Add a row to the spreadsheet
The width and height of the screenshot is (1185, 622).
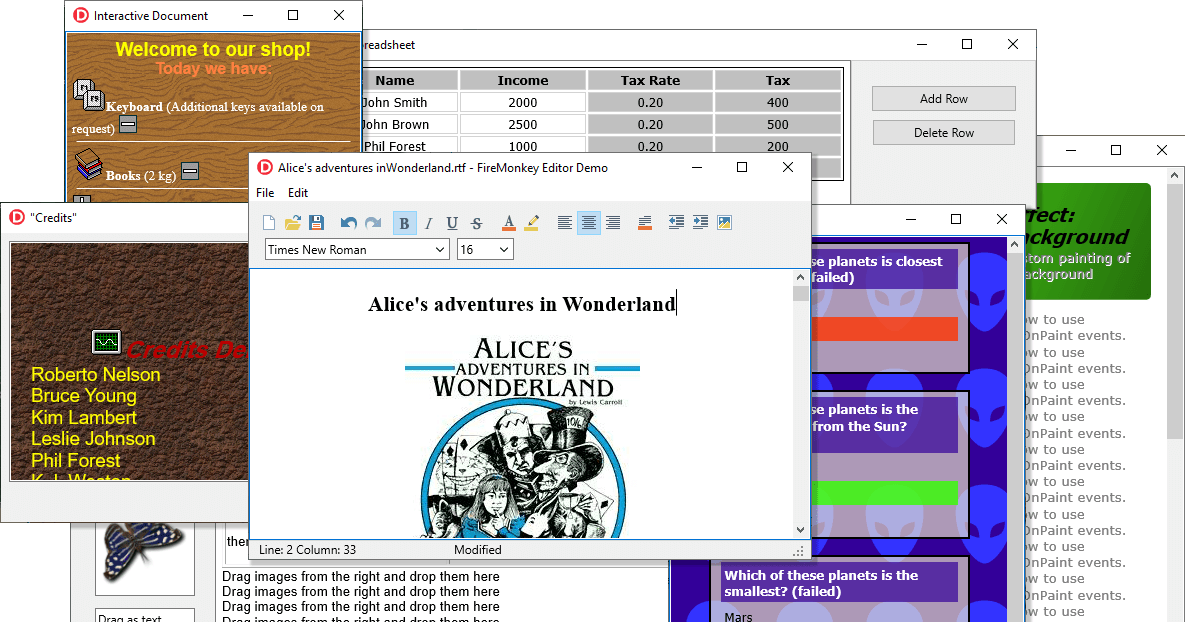click(x=943, y=98)
